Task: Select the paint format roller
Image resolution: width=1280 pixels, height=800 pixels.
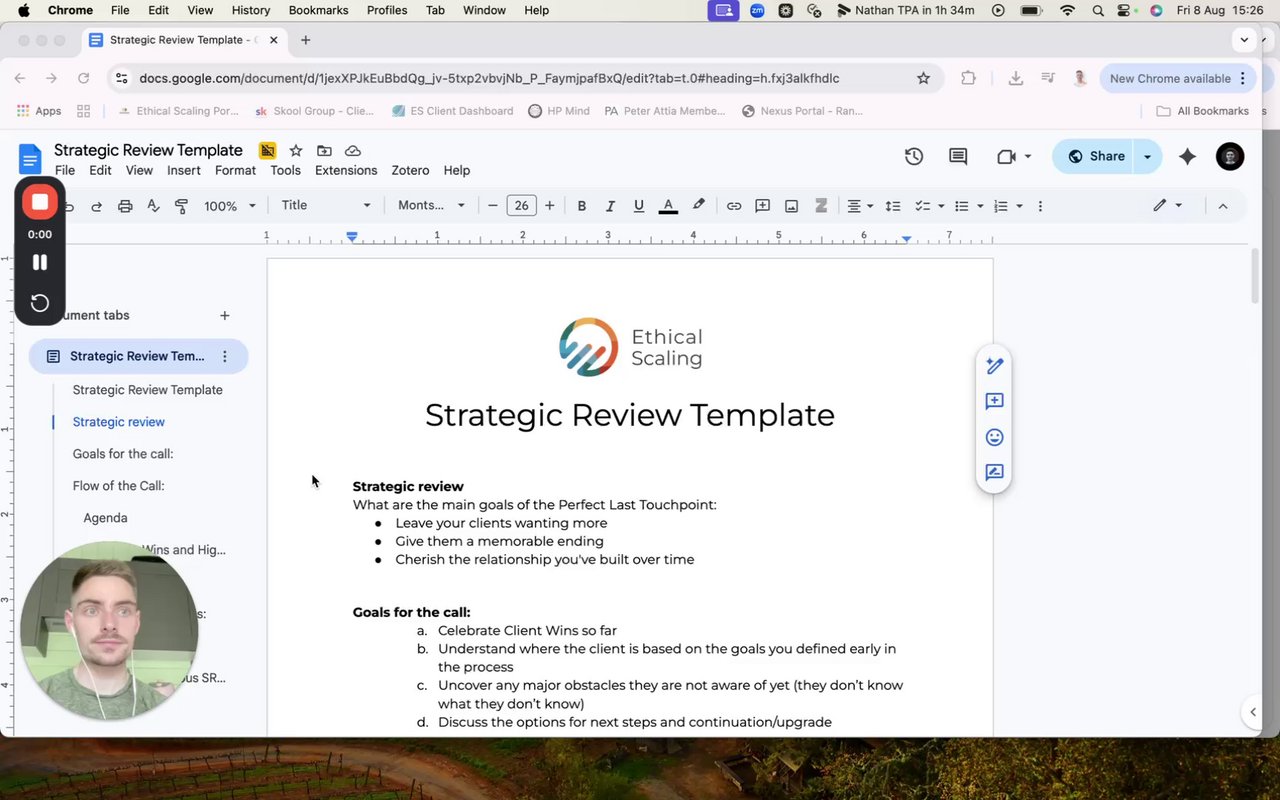Action: [181, 206]
